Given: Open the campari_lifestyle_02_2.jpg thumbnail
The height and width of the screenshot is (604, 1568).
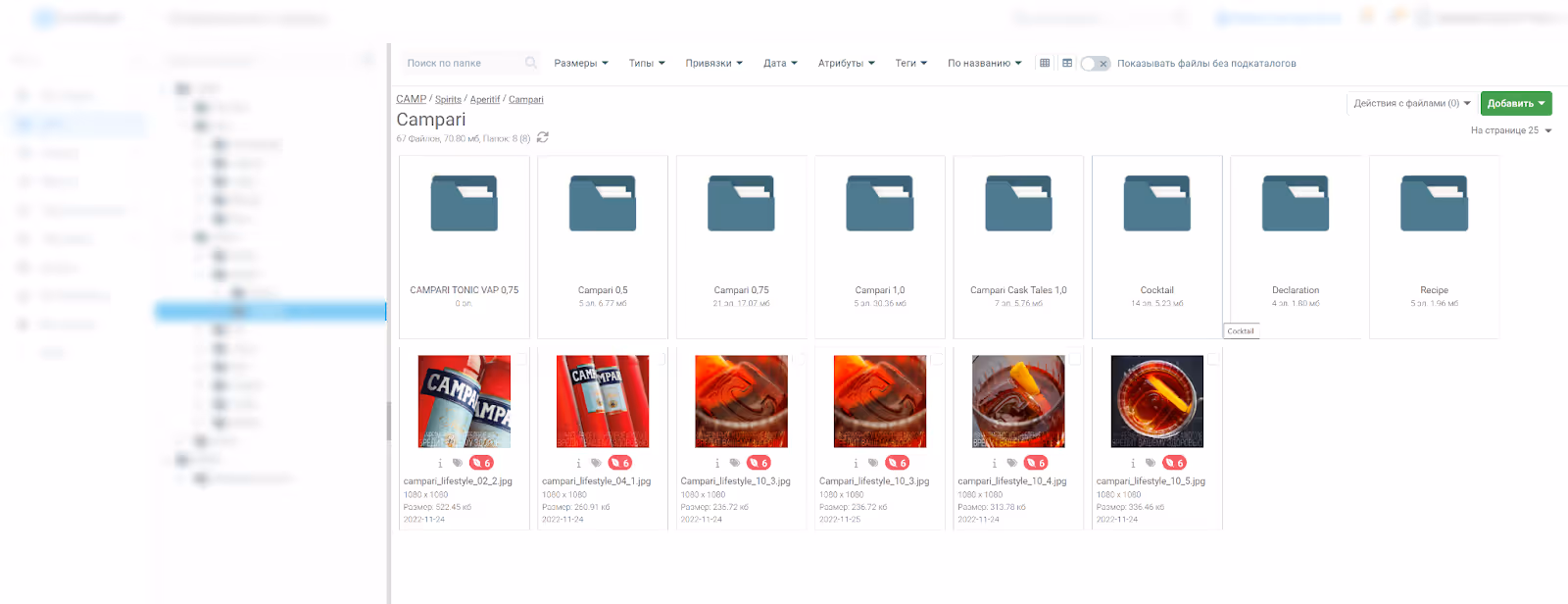Looking at the screenshot, I should point(465,402).
